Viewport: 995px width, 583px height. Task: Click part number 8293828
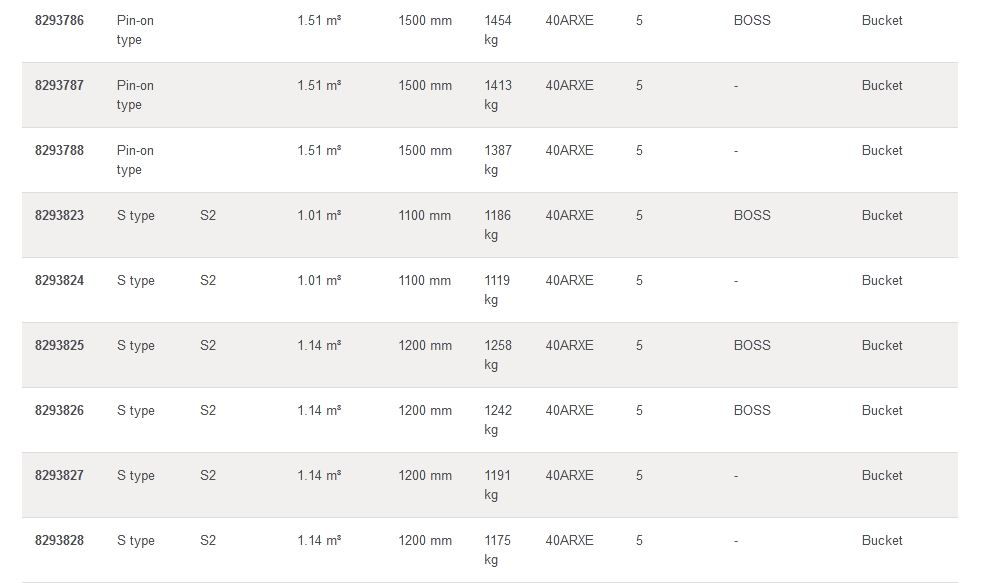click(x=59, y=540)
